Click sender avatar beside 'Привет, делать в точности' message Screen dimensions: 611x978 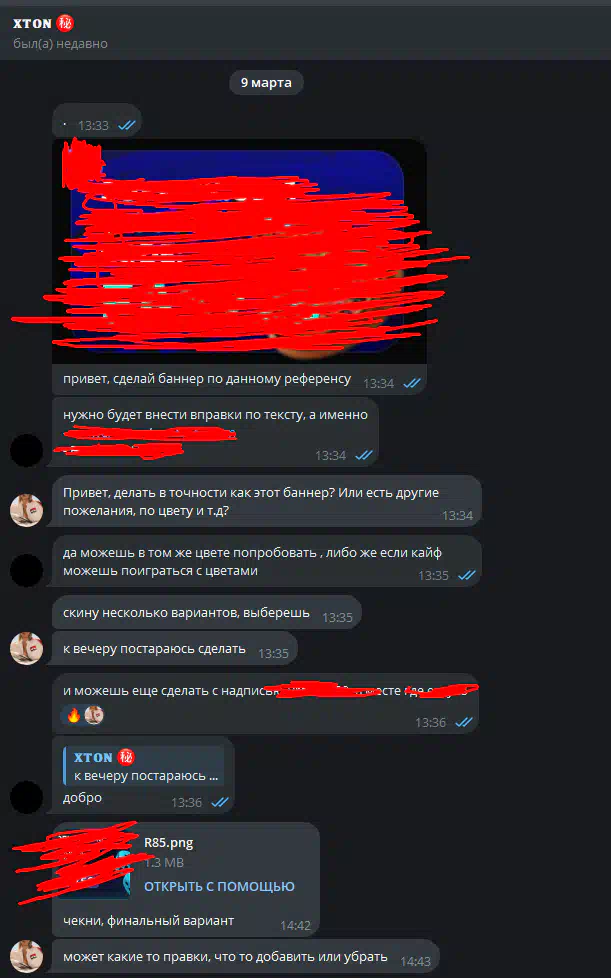(26, 511)
